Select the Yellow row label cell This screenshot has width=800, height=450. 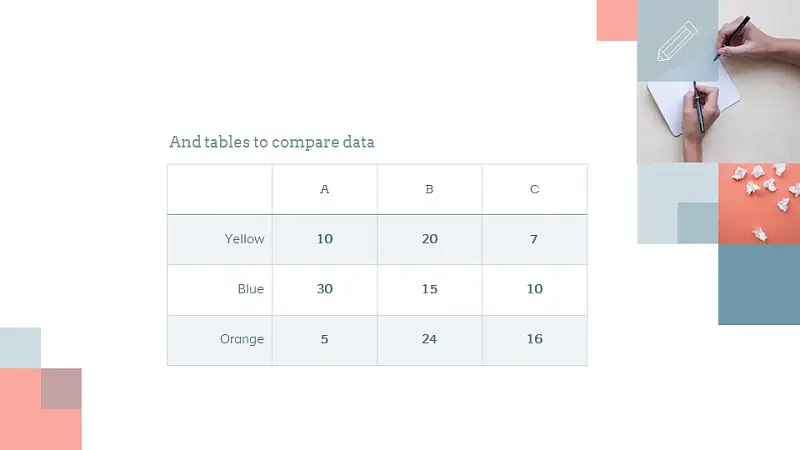220,239
